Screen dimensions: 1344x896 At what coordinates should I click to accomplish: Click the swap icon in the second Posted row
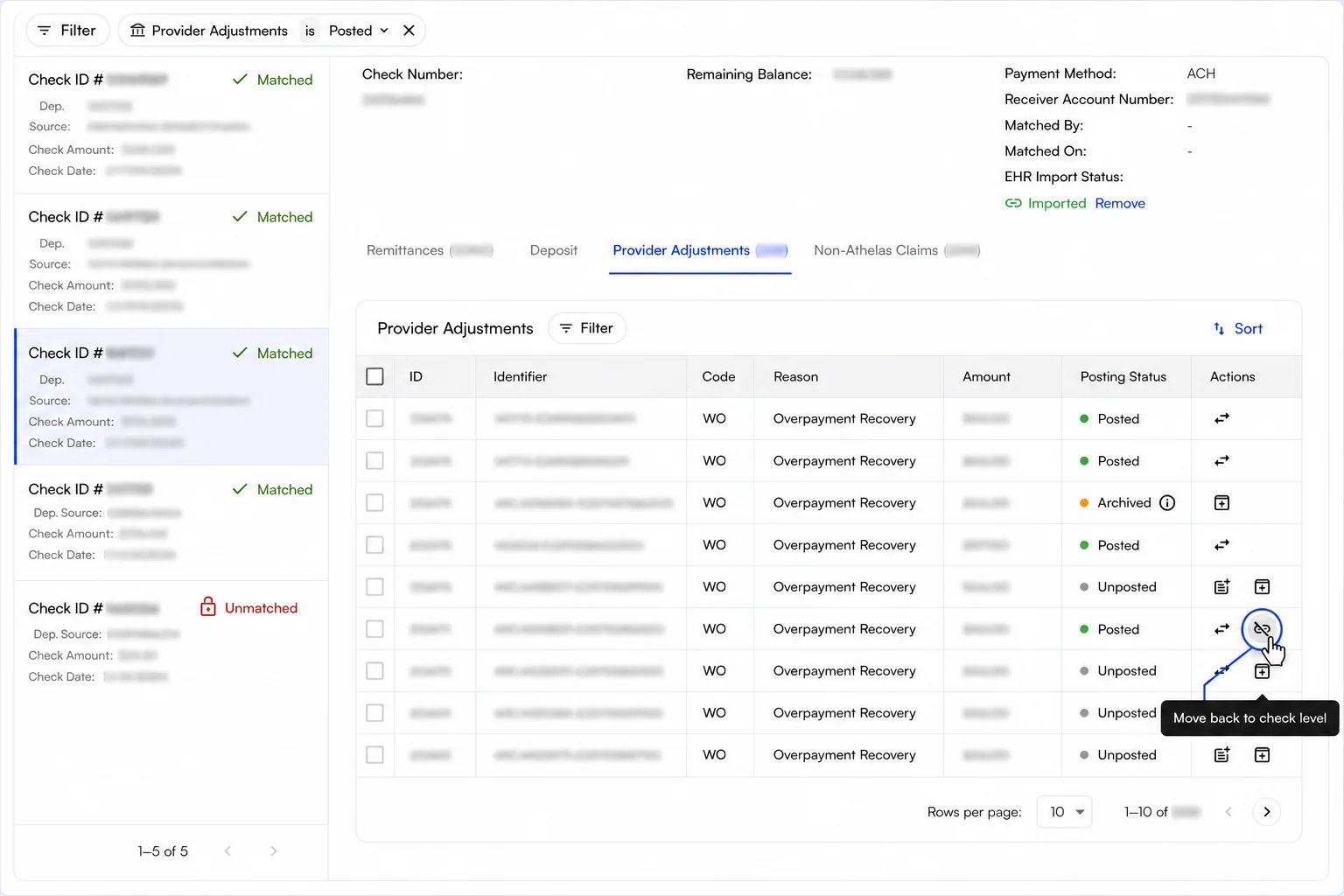[1221, 461]
